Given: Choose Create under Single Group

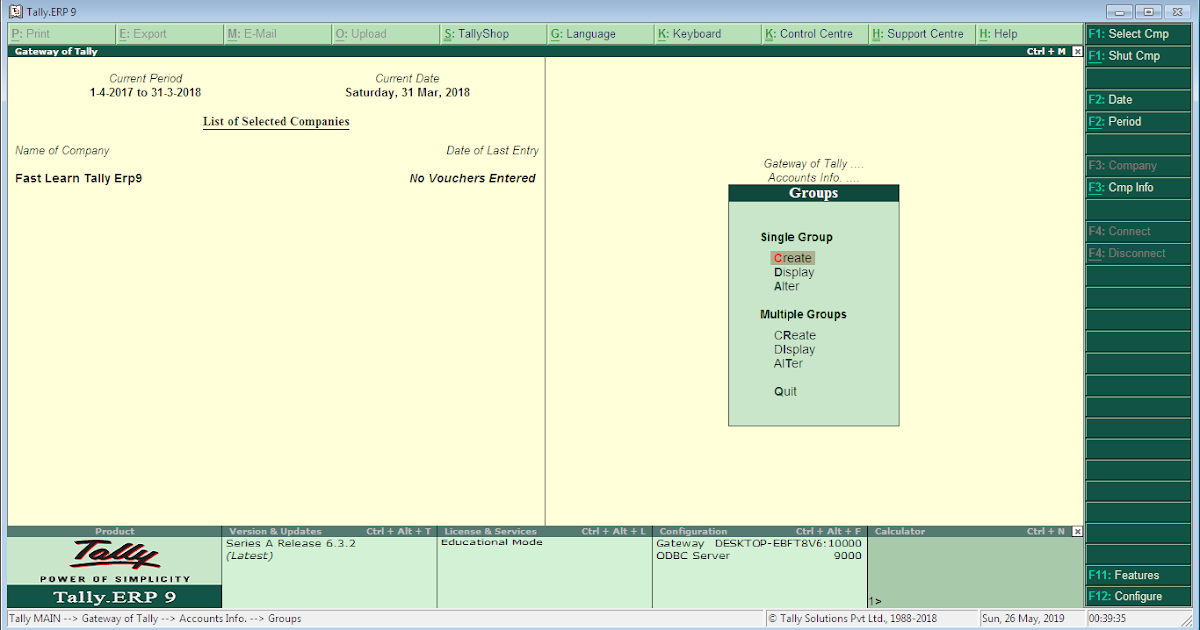Looking at the screenshot, I should tap(792, 257).
